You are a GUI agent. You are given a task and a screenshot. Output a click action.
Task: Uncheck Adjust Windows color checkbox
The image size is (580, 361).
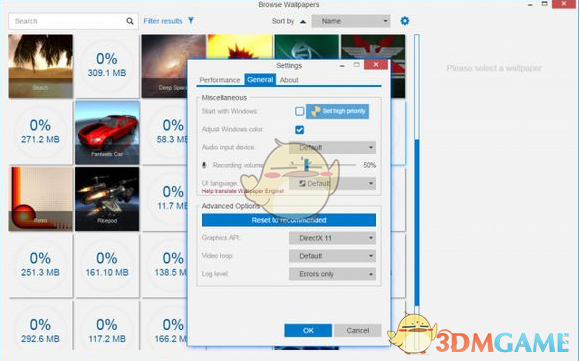tap(300, 130)
